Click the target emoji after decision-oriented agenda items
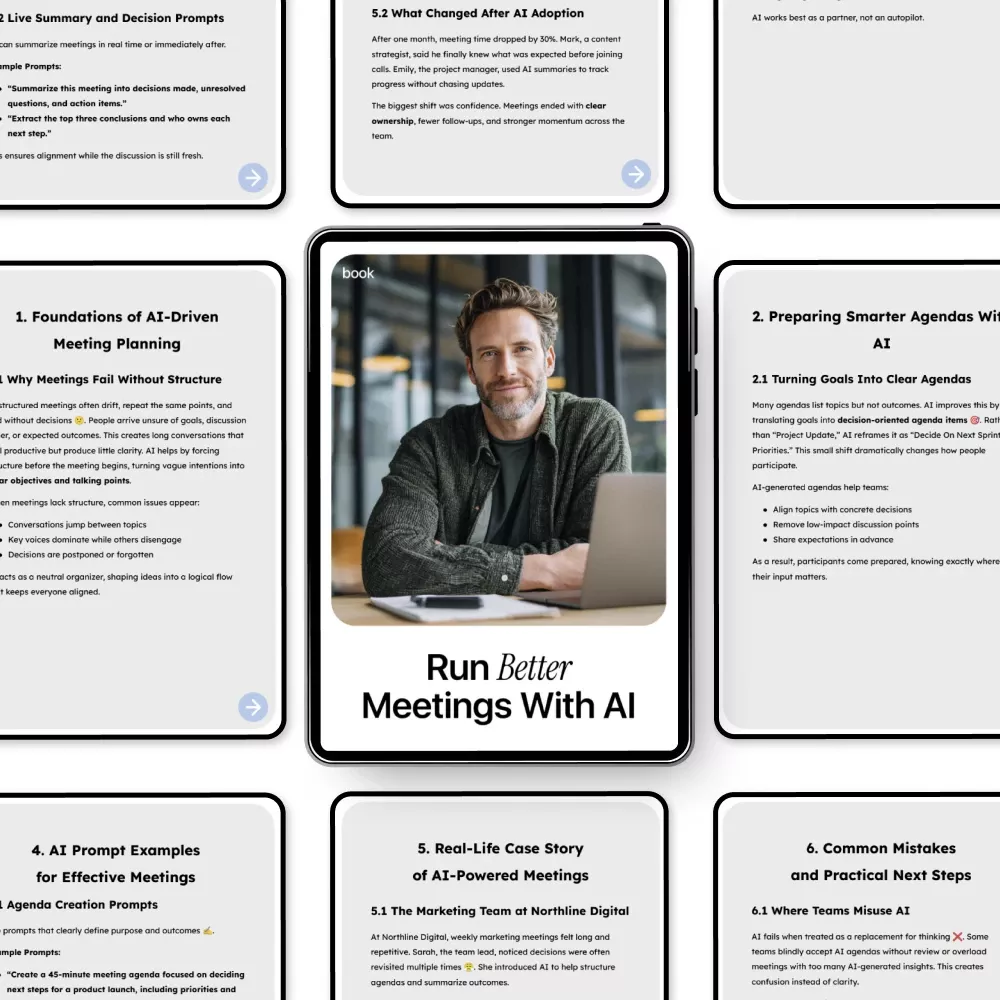Screen dimensions: 1000x1000 pyautogui.click(x=975, y=420)
